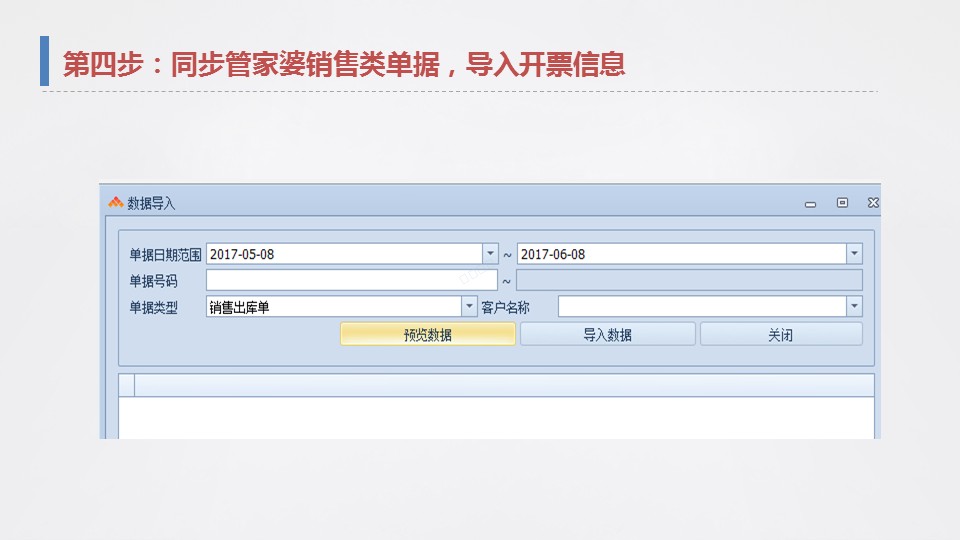
Task: Click the orange app logo in 数据导入 title bar
Action: click(x=116, y=202)
